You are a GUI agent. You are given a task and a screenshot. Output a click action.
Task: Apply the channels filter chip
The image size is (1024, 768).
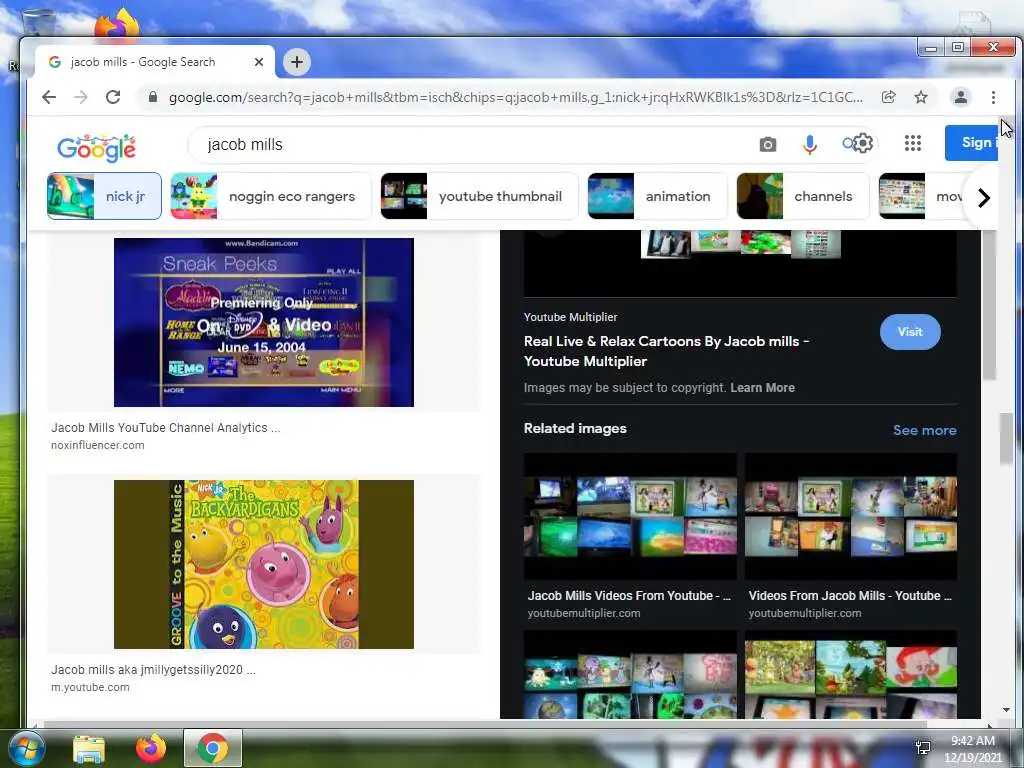click(803, 196)
